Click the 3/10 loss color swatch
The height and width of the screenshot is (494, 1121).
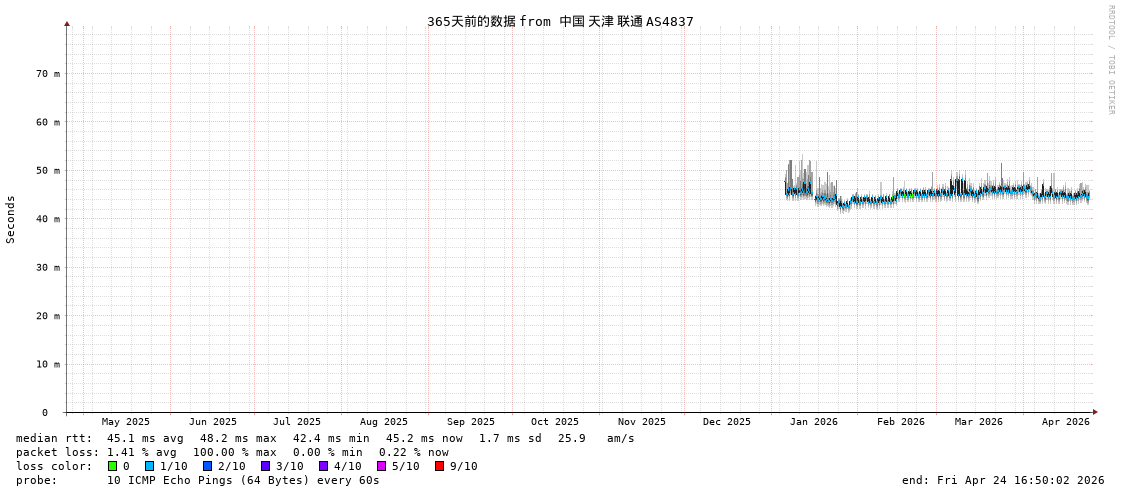[266, 466]
